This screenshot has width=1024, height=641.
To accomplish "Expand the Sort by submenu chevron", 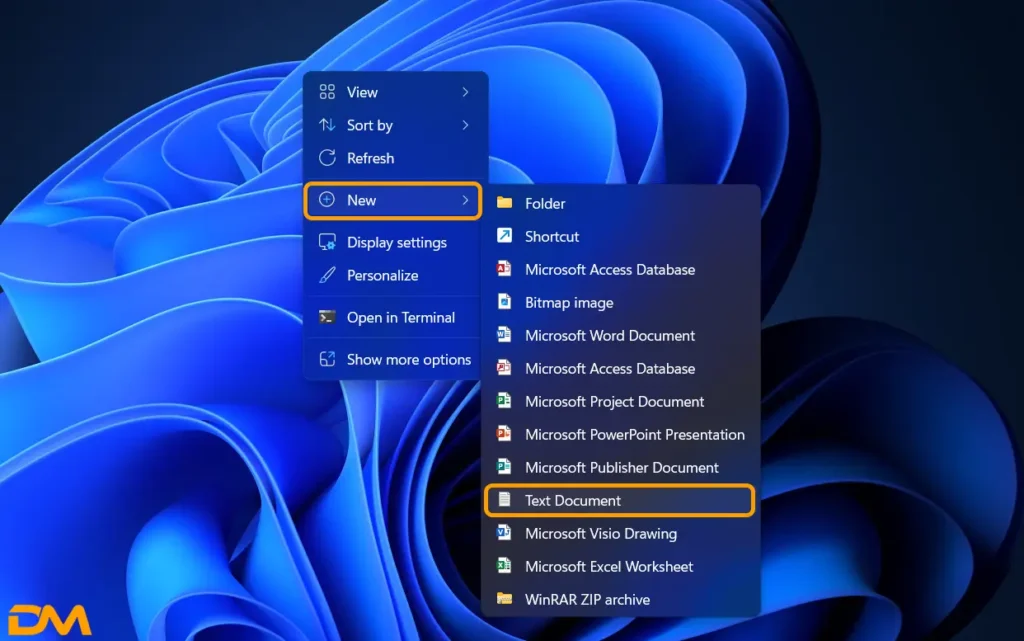I will click(x=465, y=125).
